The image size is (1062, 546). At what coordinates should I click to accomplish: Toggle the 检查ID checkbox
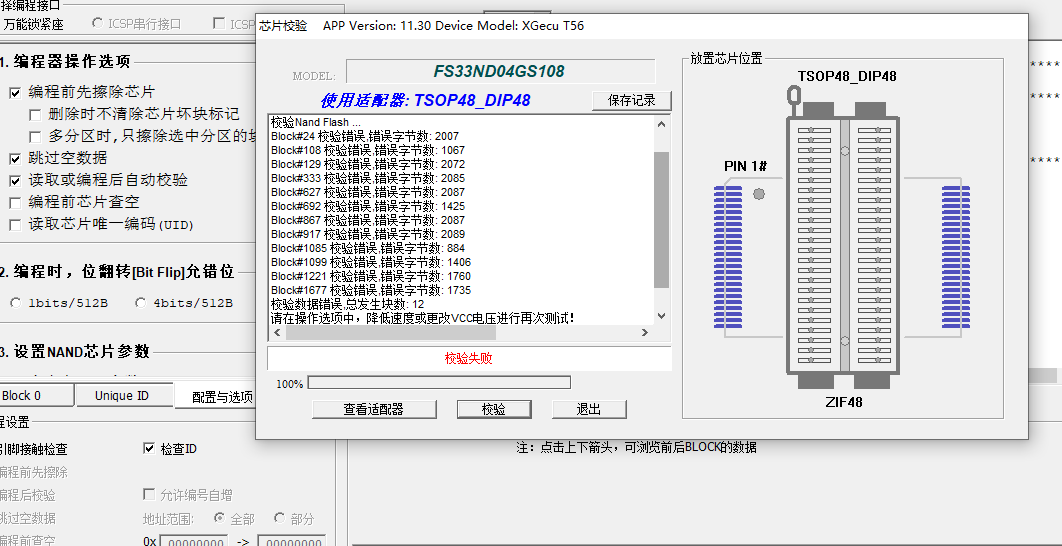pos(150,449)
